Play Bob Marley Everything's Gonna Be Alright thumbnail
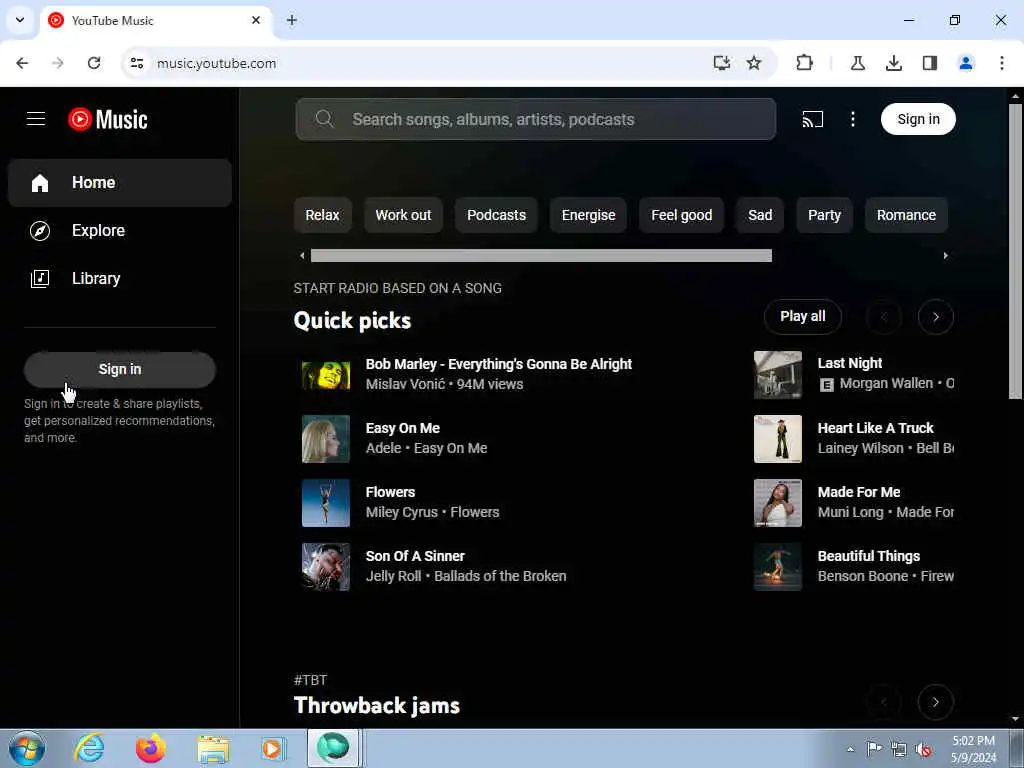This screenshot has width=1024, height=768. pos(326,375)
